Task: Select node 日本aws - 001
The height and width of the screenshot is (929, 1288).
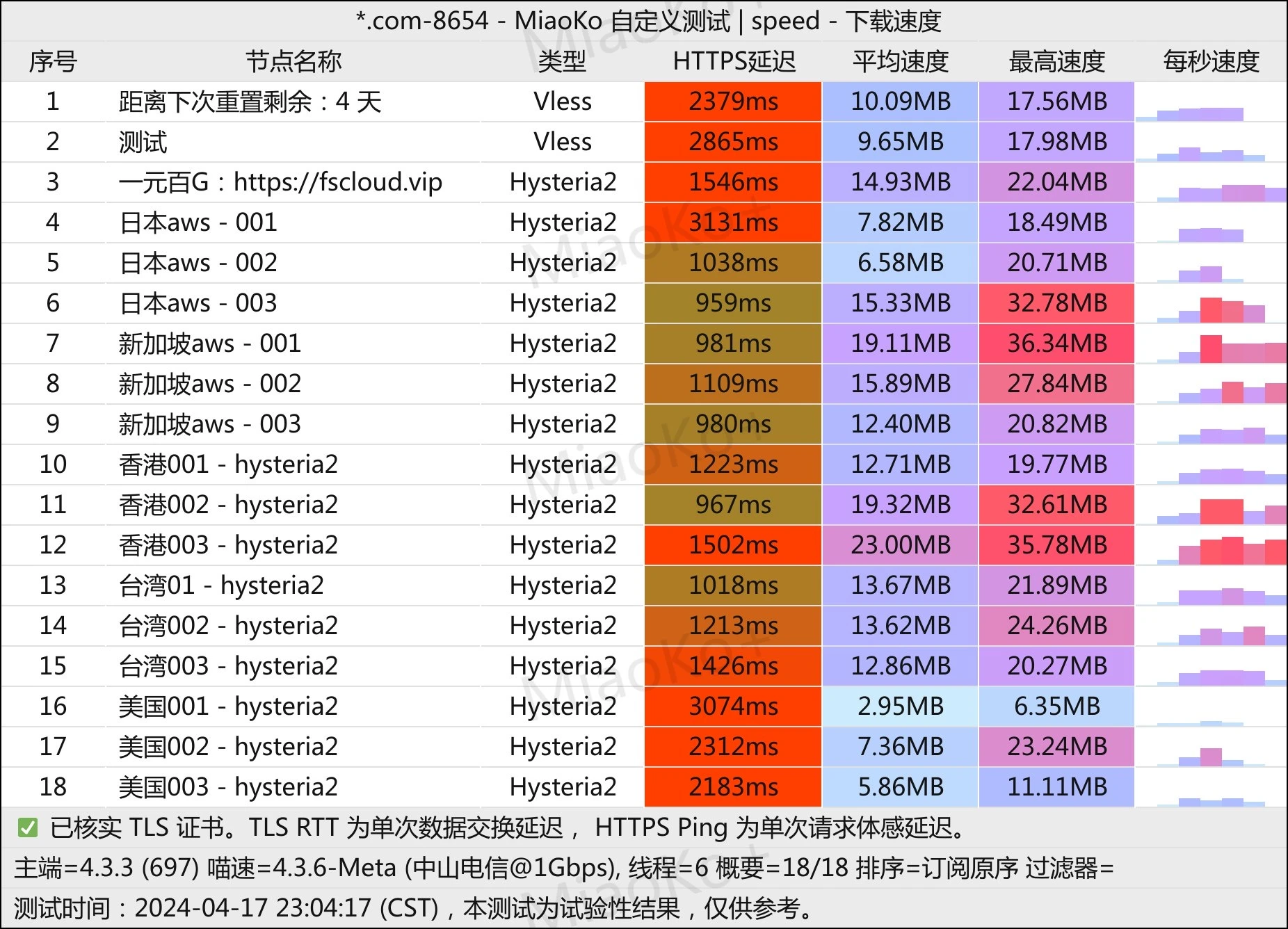Action: coord(198,223)
